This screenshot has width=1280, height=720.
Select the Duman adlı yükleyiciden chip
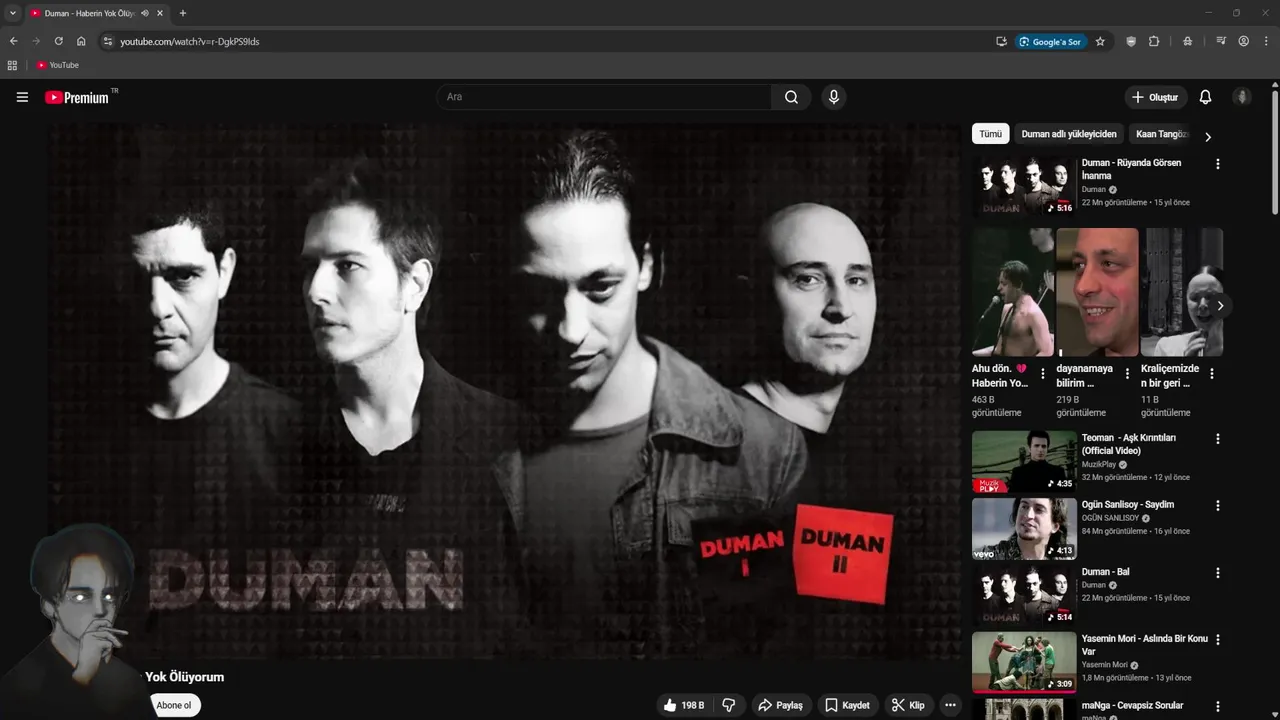pyautogui.click(x=1069, y=134)
